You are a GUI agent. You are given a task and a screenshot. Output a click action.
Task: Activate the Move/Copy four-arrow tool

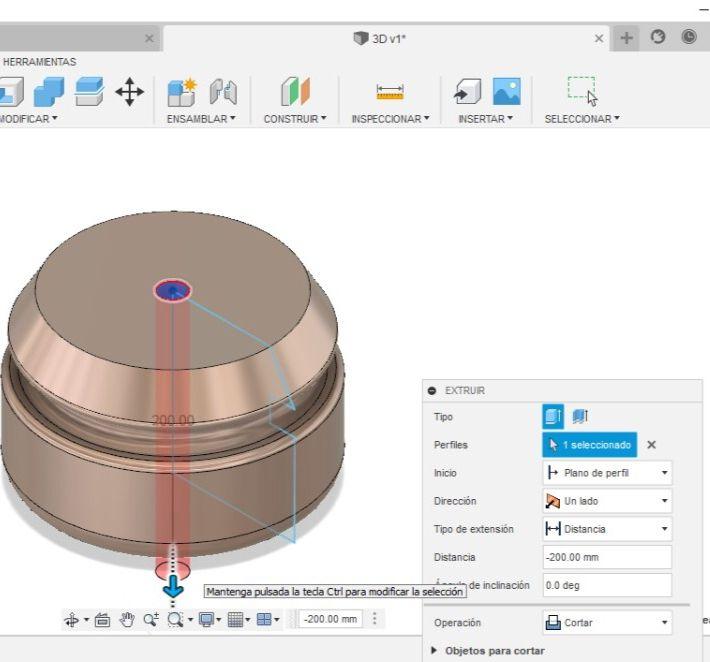pos(130,92)
